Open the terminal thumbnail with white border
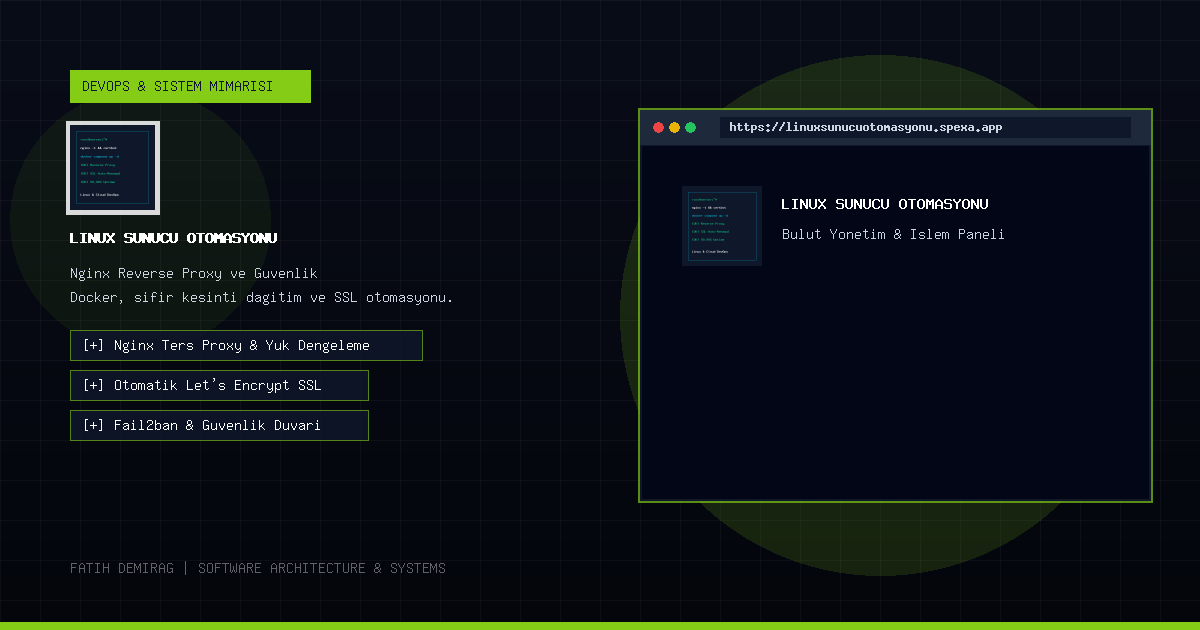Viewport: 1200px width, 630px height. tap(113, 168)
